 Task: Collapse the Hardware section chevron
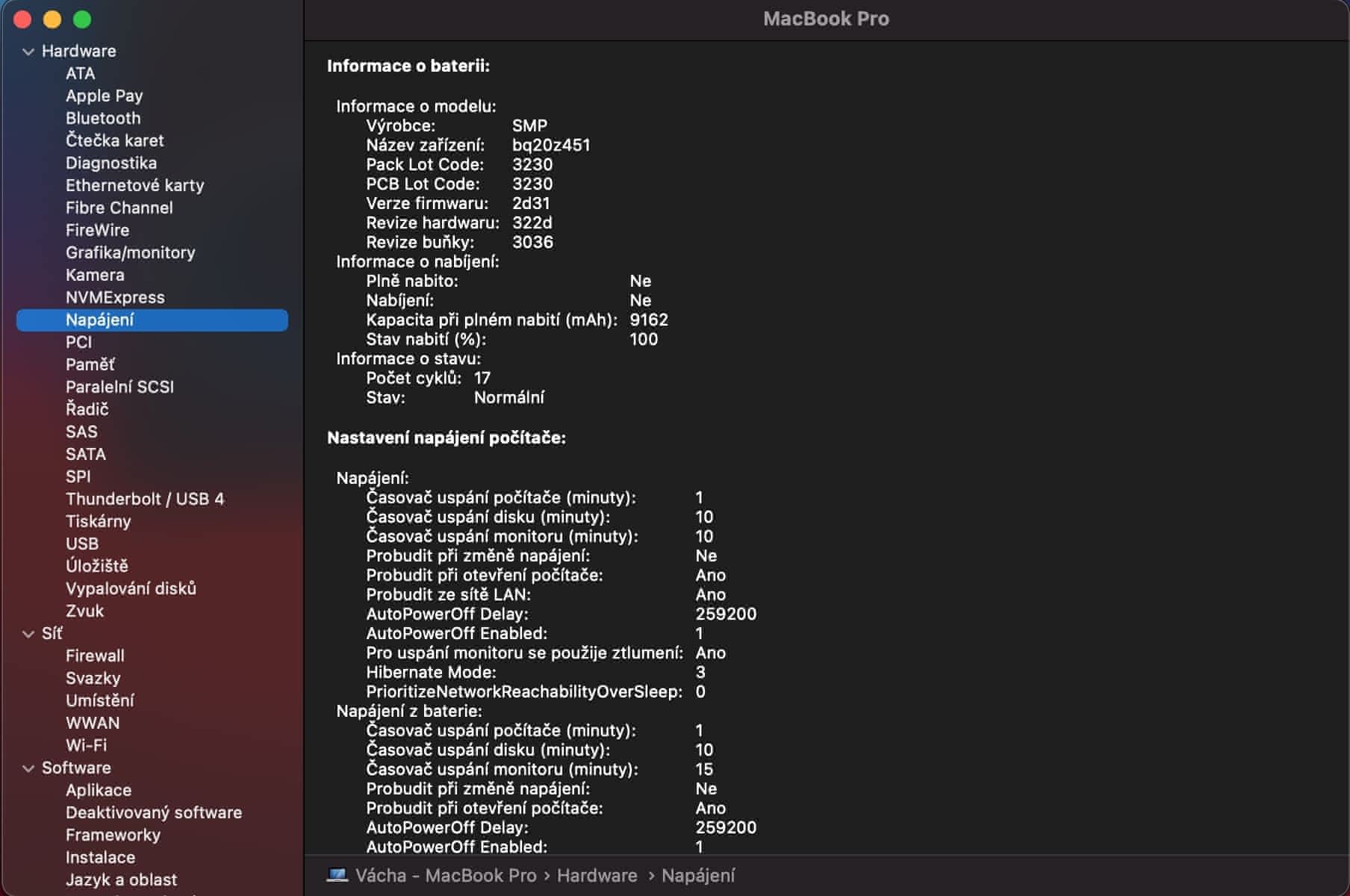(x=28, y=52)
